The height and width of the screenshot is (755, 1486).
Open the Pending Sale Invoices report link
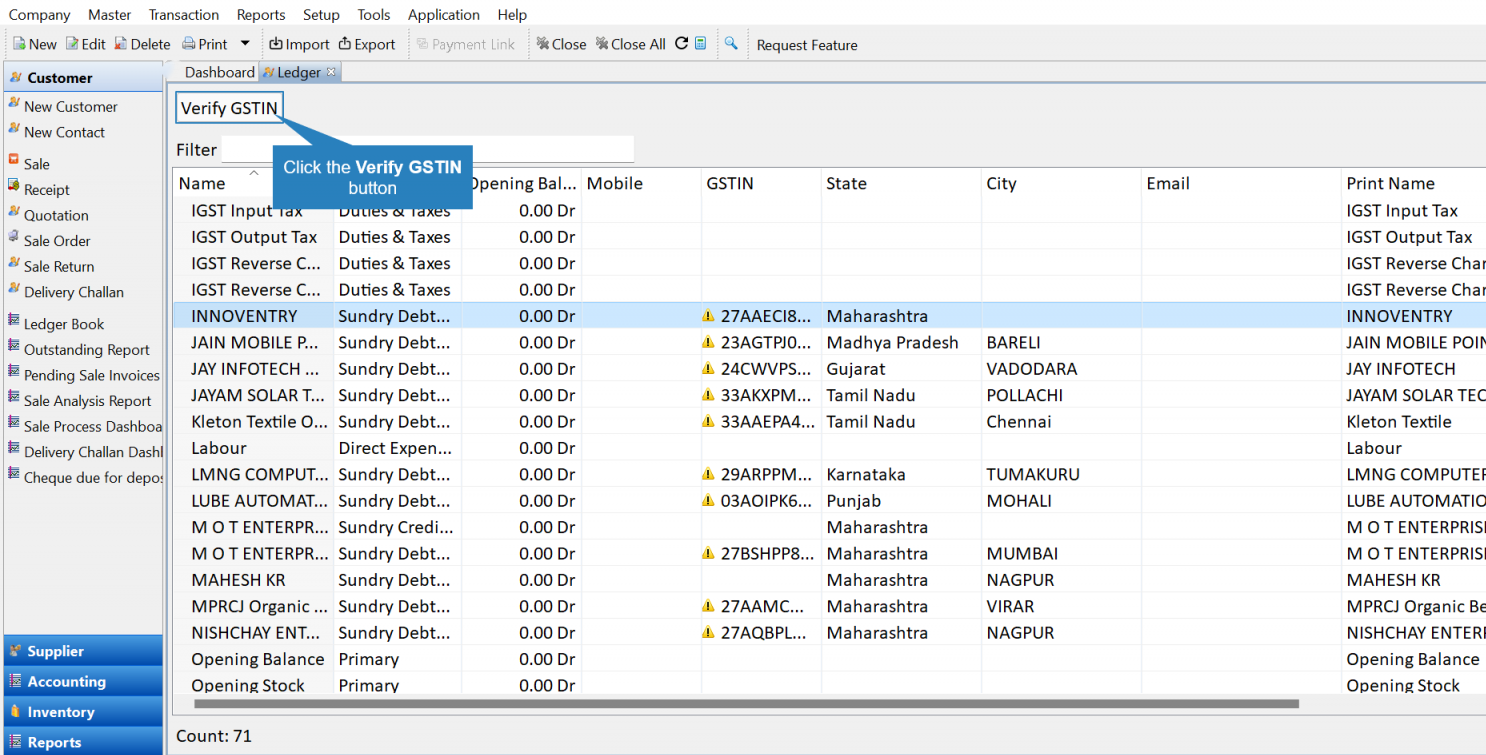92,375
